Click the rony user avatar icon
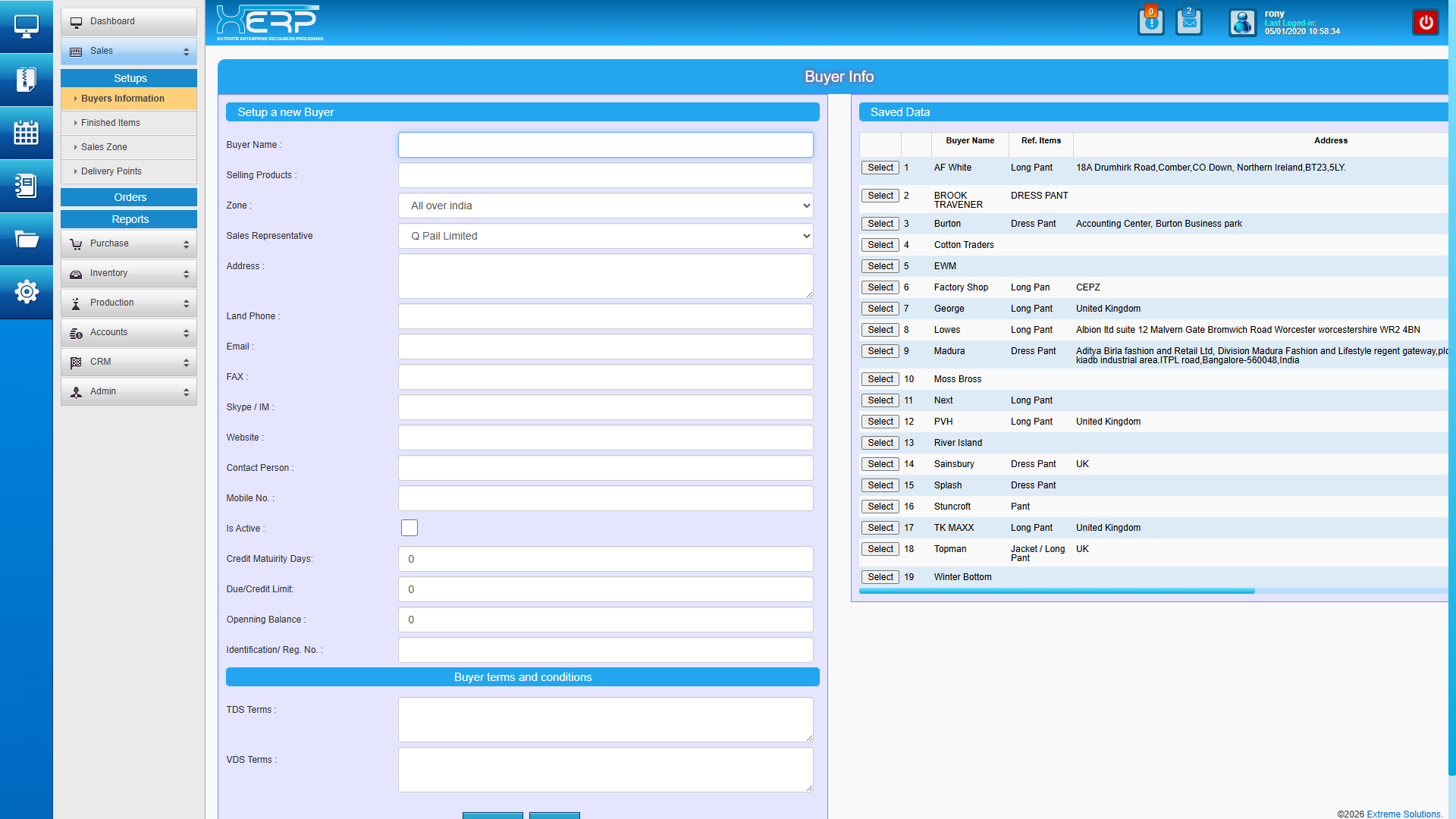The width and height of the screenshot is (1456, 819). (1242, 23)
